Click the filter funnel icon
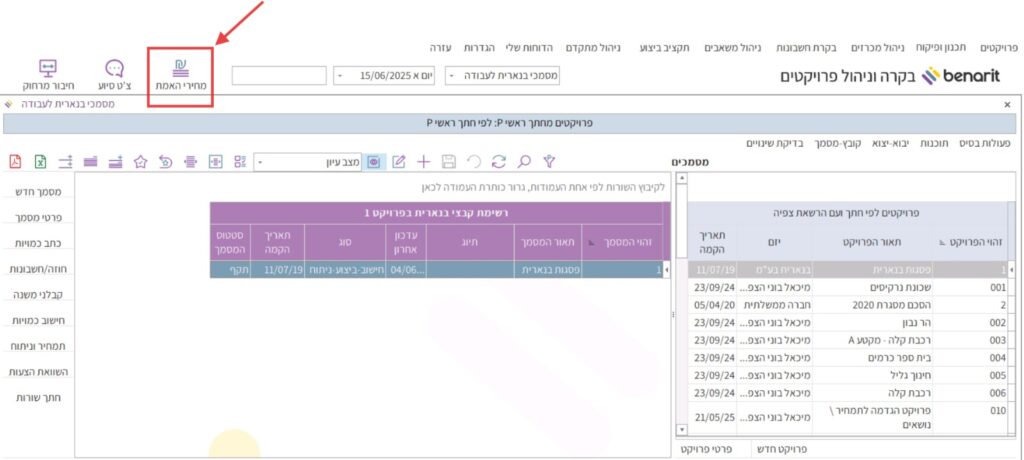 click(x=548, y=161)
